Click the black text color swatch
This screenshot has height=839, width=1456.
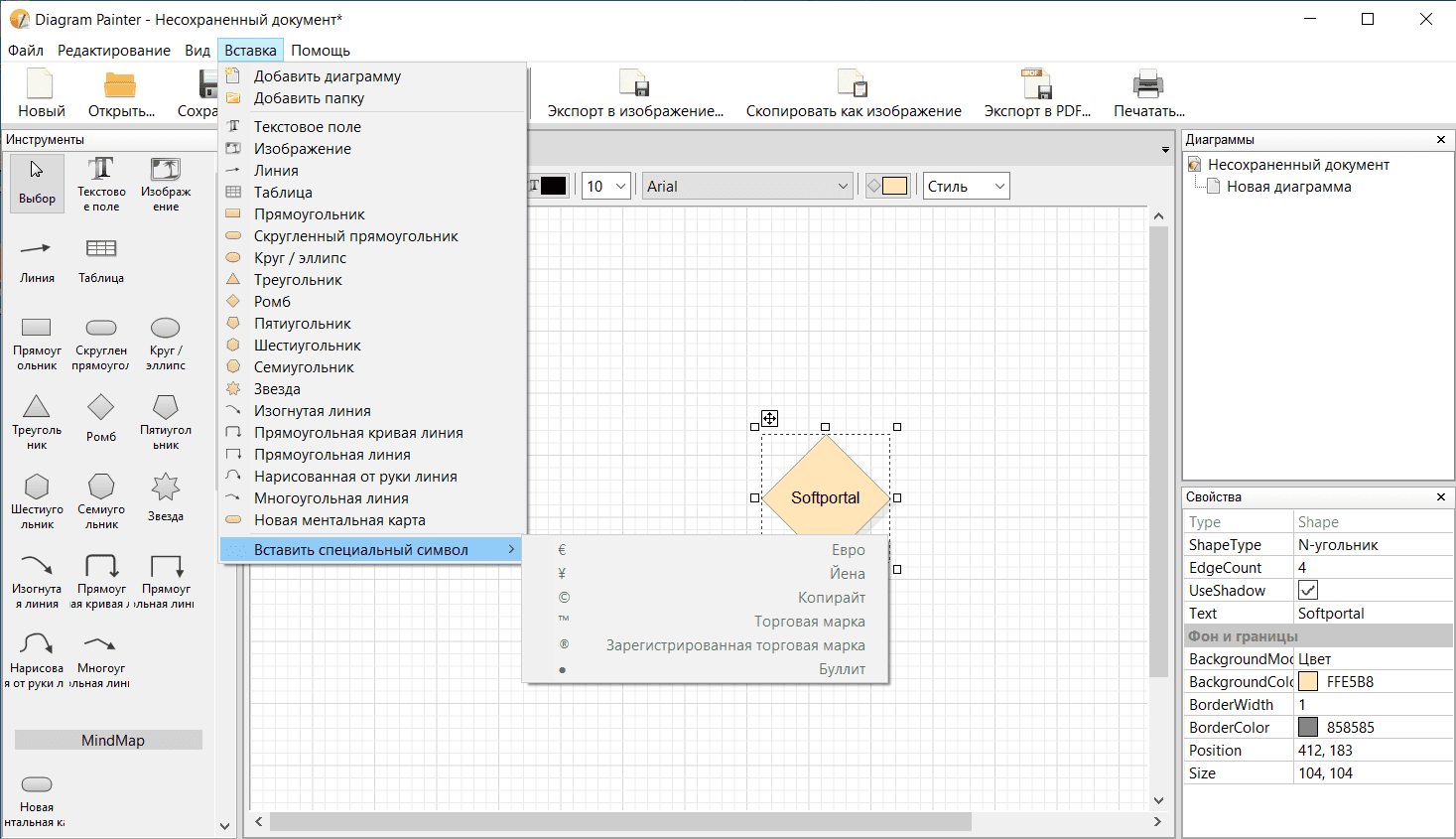[x=553, y=186]
